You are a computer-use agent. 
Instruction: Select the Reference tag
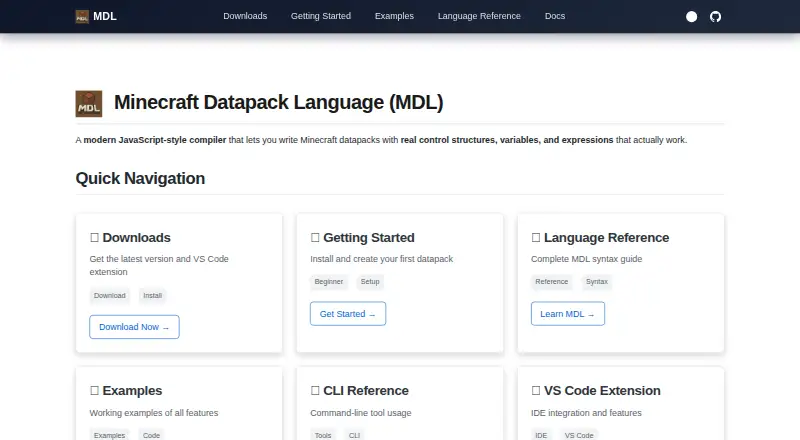552,282
